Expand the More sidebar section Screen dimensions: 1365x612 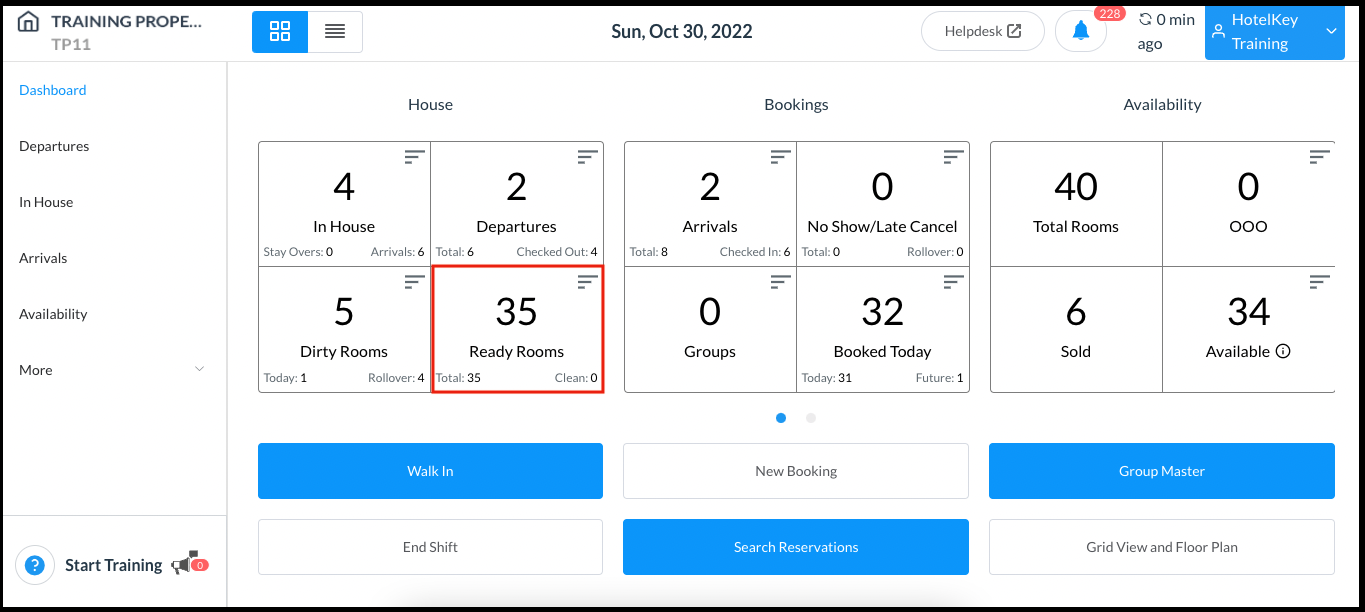[35, 370]
